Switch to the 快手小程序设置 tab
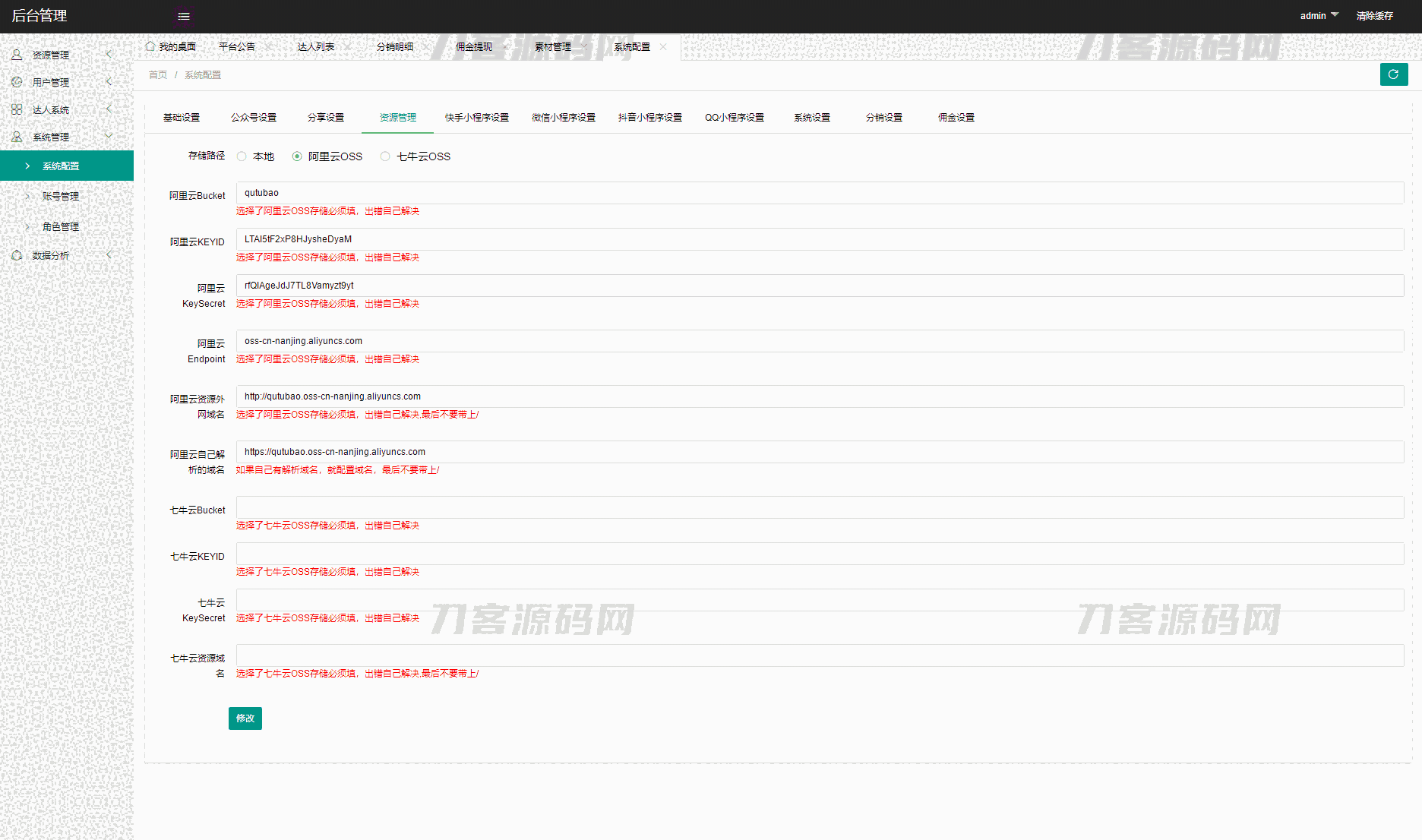 click(477, 118)
